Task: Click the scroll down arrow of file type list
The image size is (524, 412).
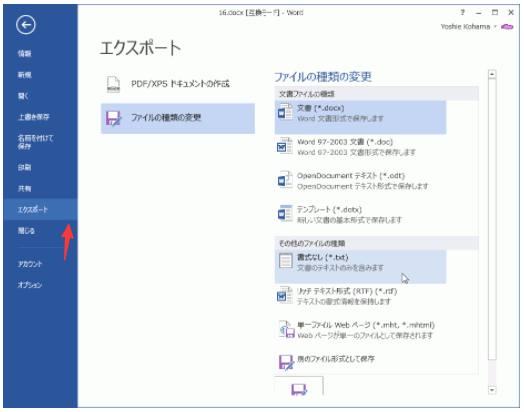Action: [x=492, y=390]
